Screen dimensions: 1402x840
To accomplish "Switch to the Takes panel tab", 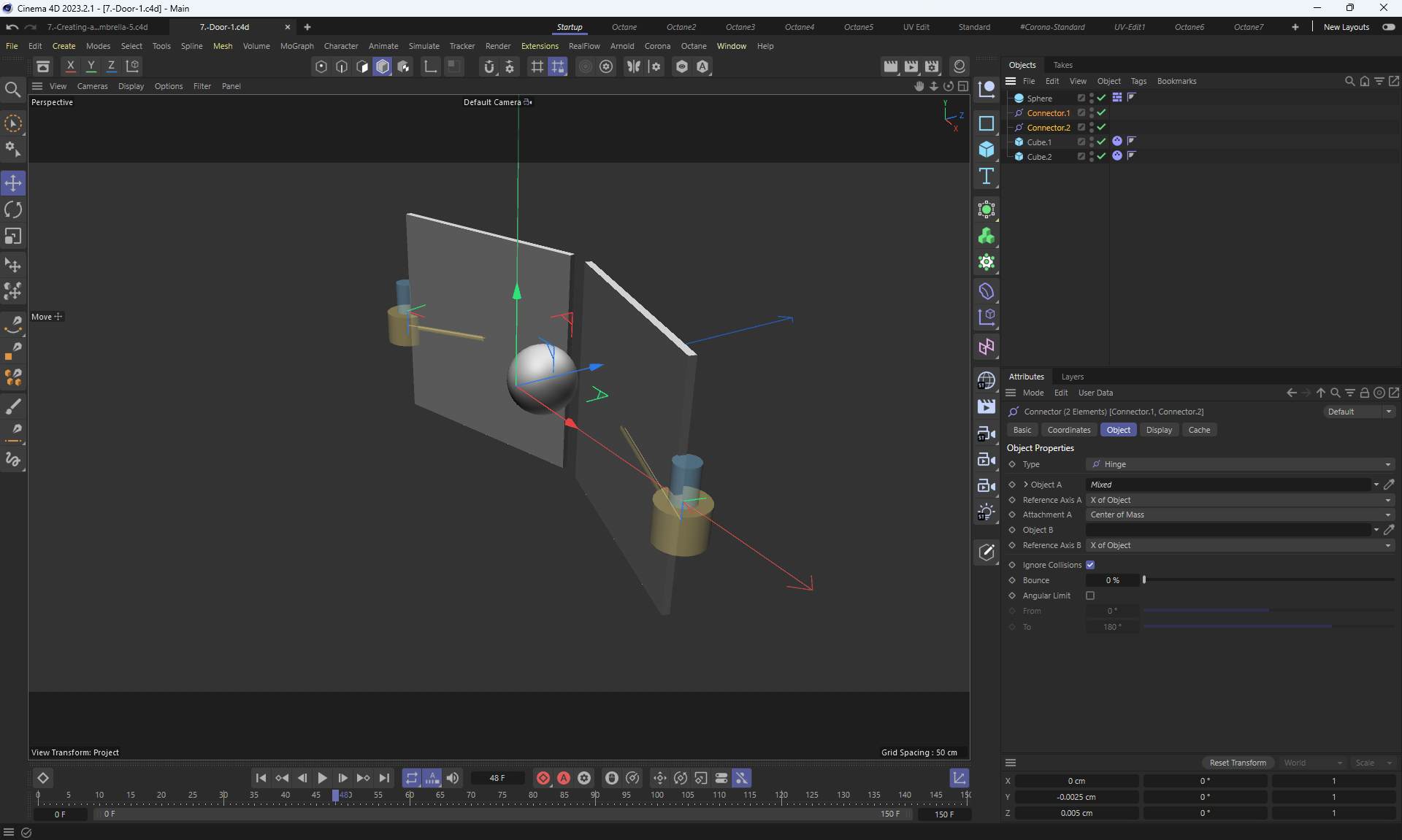I will [1062, 65].
